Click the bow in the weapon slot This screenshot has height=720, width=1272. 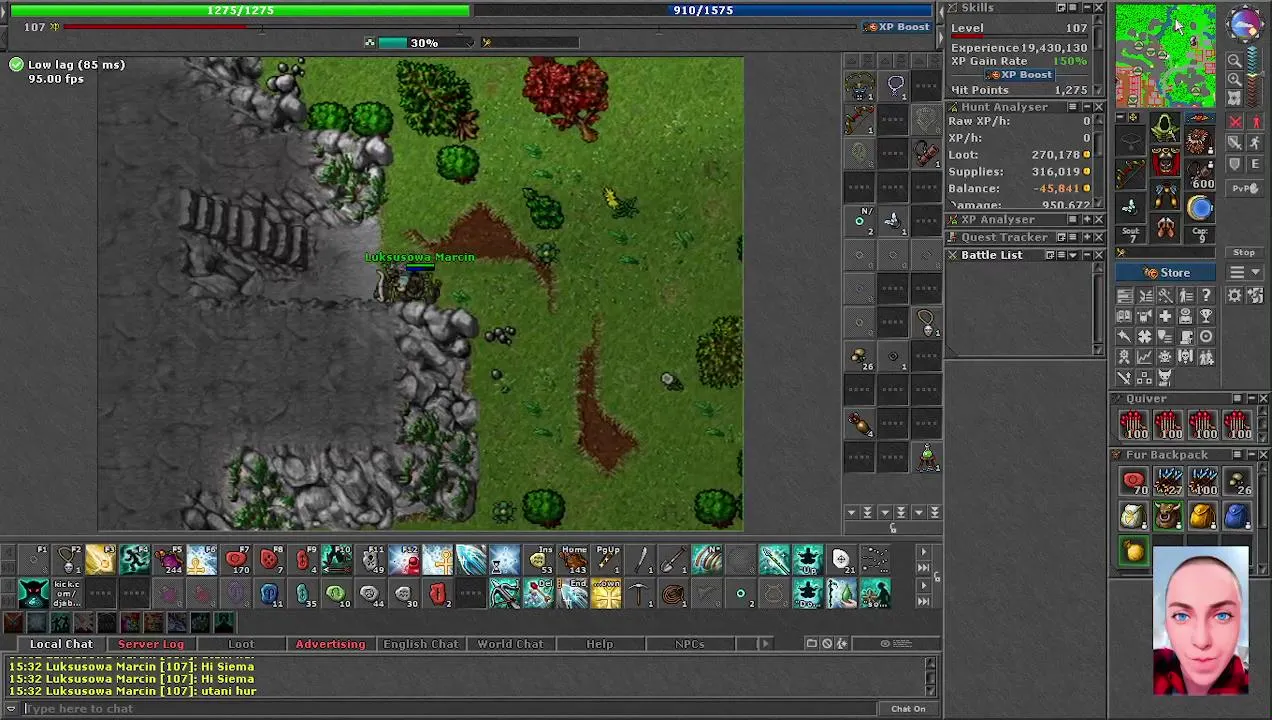tap(1130, 173)
